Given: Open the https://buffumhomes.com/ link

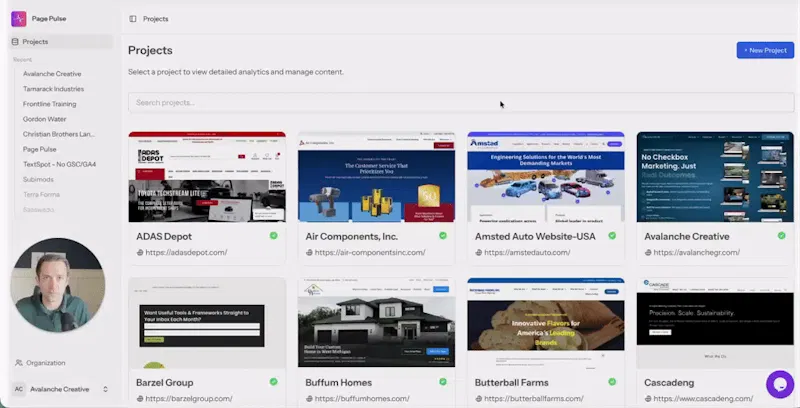Looking at the screenshot, I should 362,399.
